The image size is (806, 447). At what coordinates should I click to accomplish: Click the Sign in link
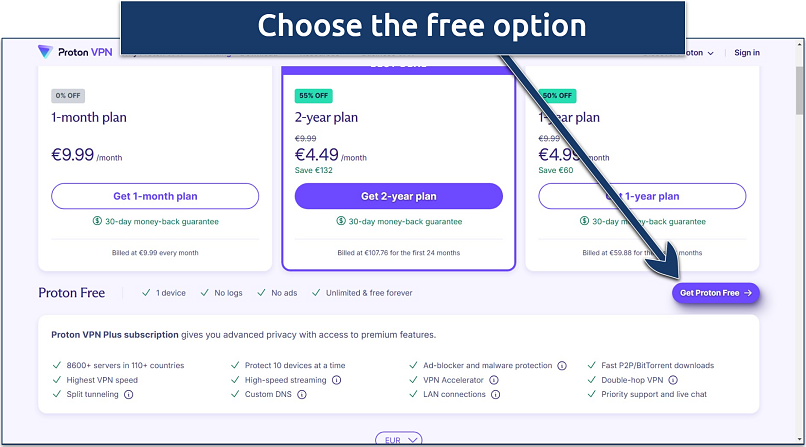tap(746, 53)
